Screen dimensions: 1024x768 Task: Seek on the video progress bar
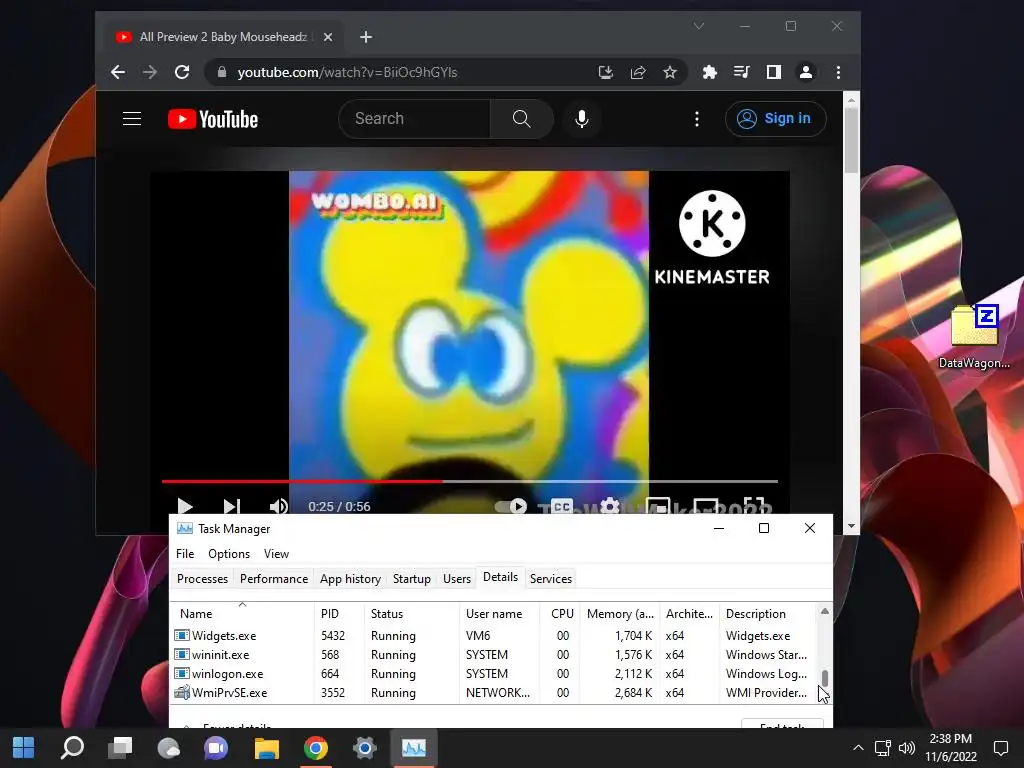point(470,481)
